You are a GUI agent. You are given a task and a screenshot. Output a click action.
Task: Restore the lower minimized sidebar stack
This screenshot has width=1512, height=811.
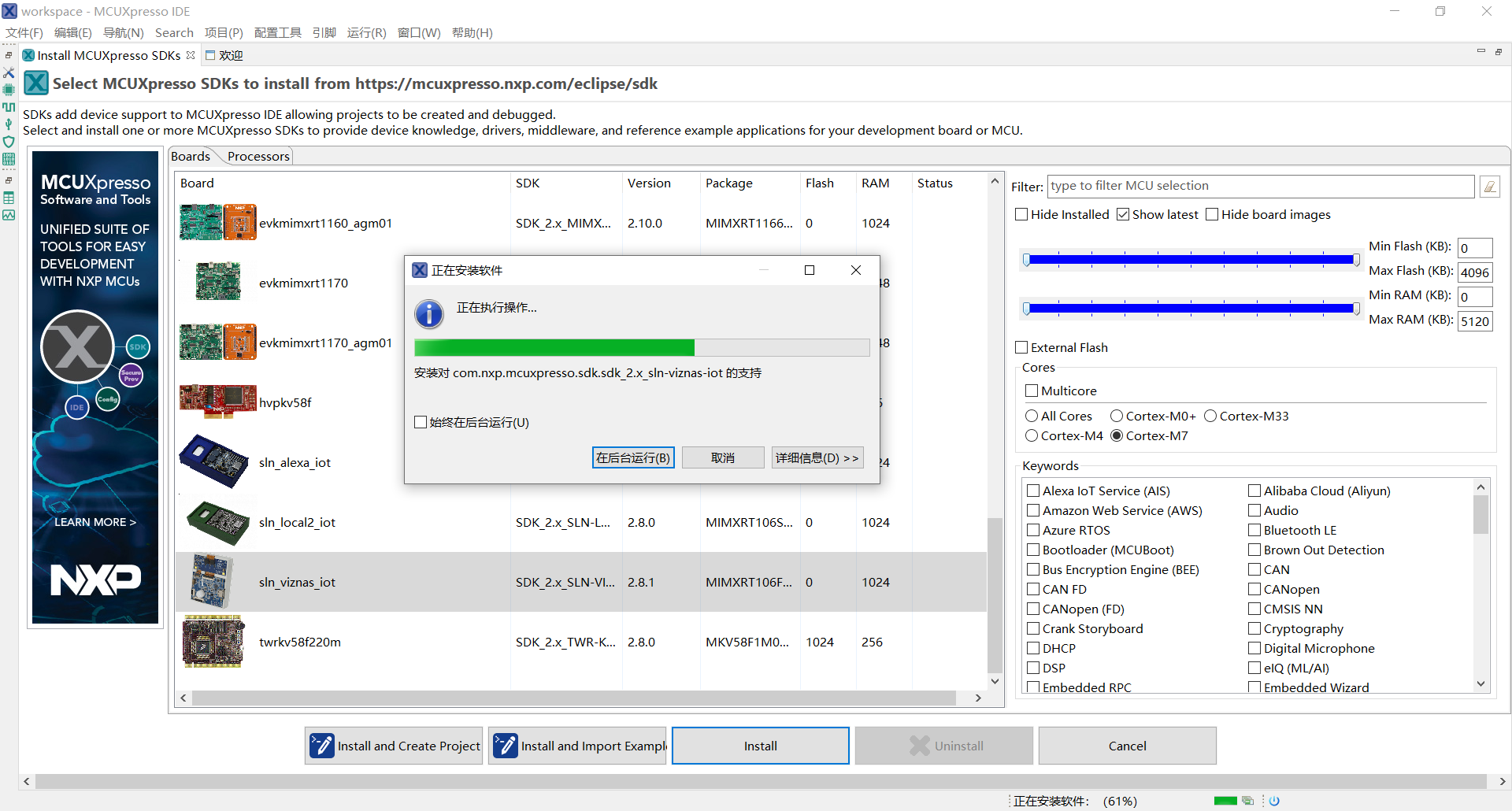coord(9,180)
